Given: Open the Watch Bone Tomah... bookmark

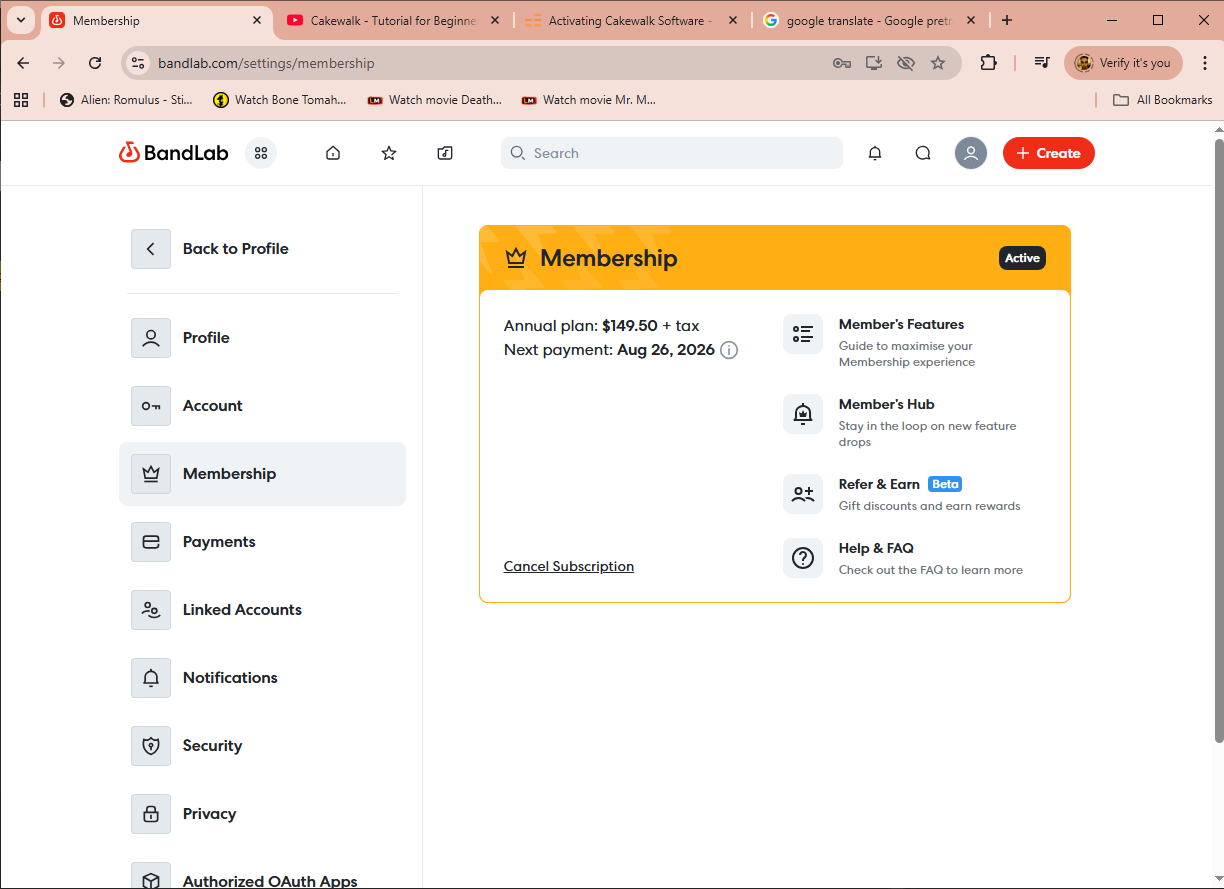Looking at the screenshot, I should (280, 100).
